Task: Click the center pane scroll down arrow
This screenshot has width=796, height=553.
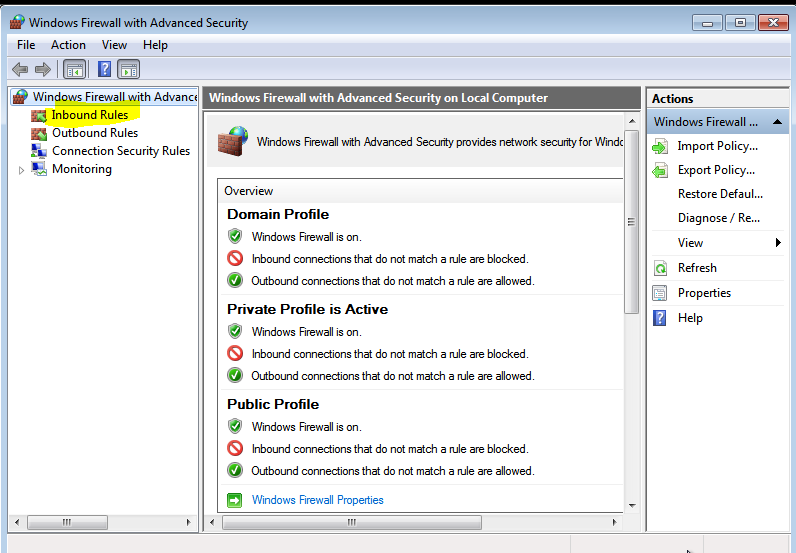Action: (x=632, y=505)
